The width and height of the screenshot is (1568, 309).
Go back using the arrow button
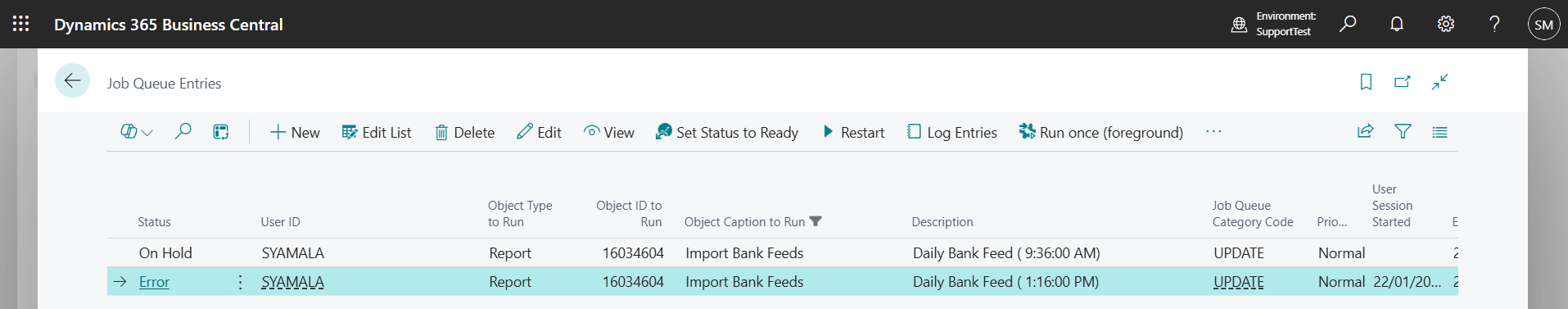click(72, 80)
